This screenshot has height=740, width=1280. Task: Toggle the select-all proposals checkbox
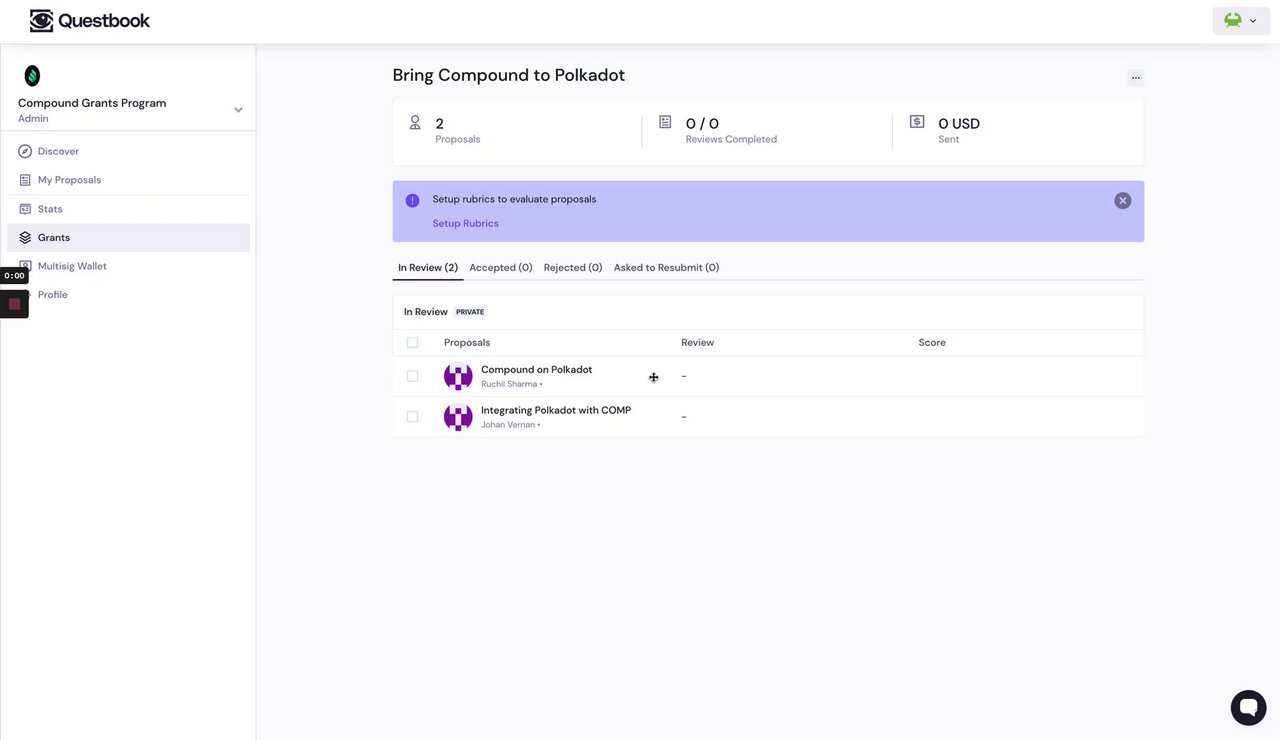point(412,343)
